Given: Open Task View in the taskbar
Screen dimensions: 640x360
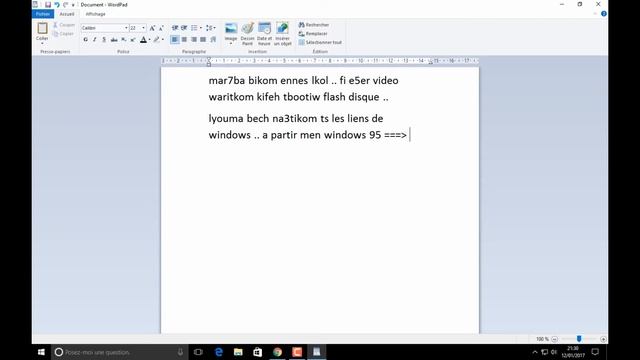Looking at the screenshot, I should coord(198,352).
